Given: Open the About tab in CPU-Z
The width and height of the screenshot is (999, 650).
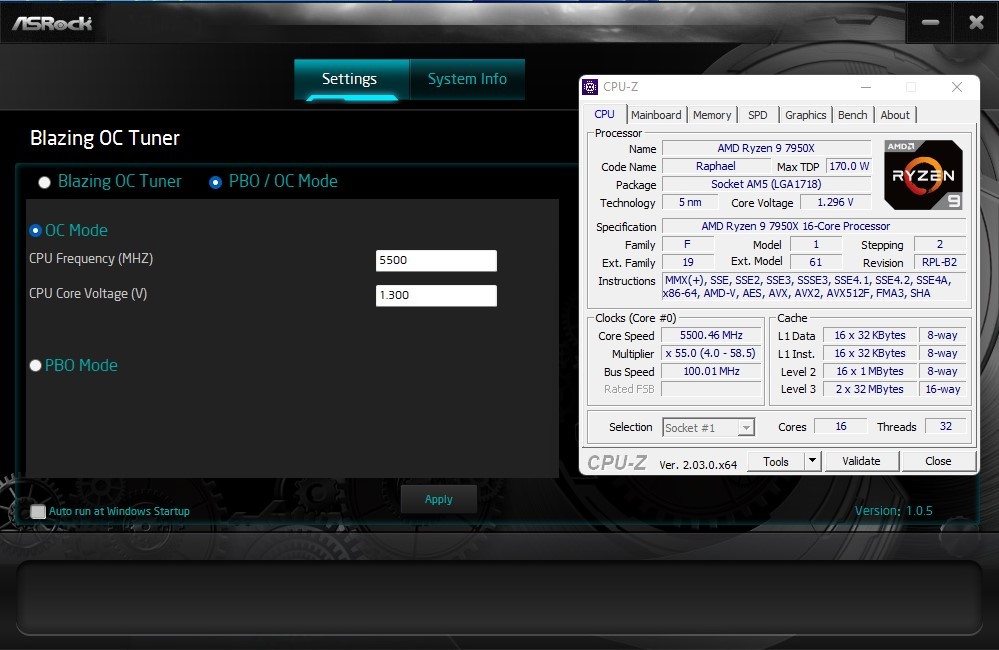Looking at the screenshot, I should 895,115.
